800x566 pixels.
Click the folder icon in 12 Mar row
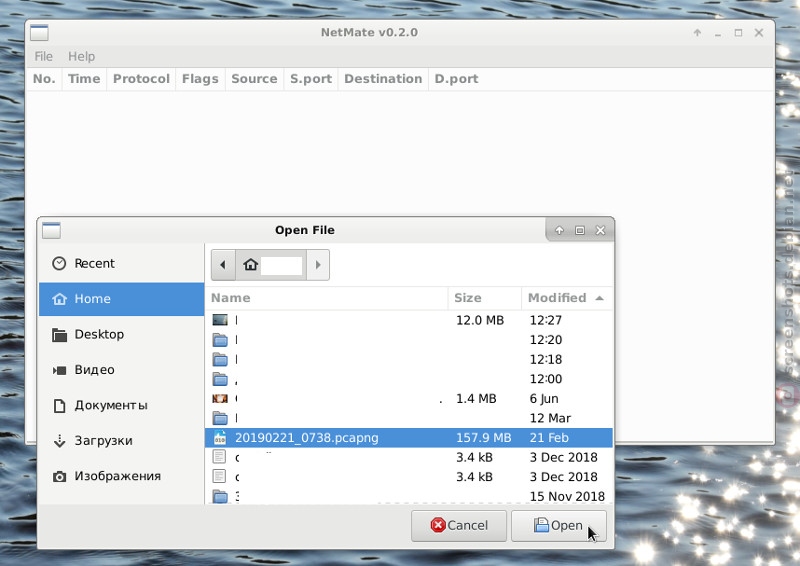[220, 419]
